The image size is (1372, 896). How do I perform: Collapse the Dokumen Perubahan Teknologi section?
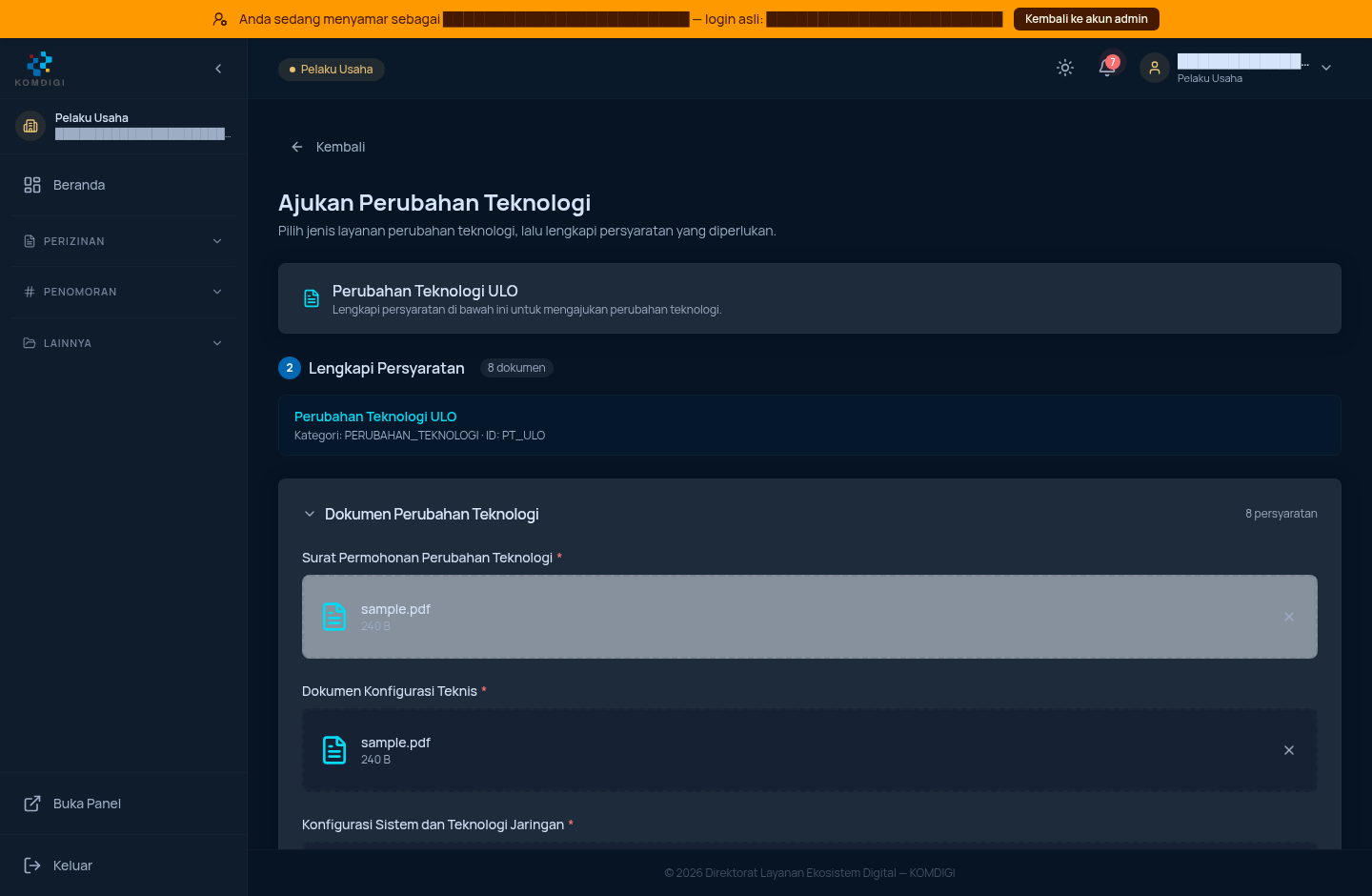(x=310, y=514)
